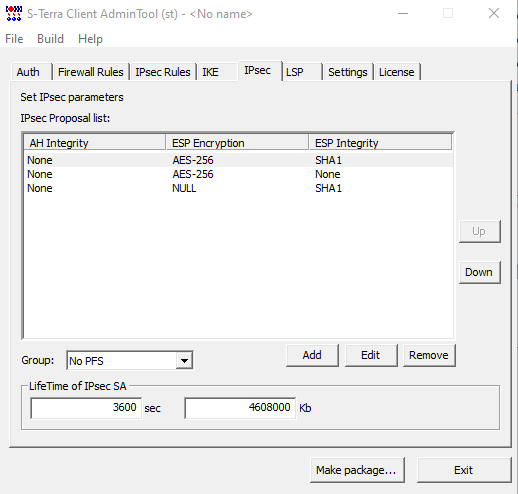Viewport: 518px width, 494px height.
Task: Add a new IPsec proposal
Action: tap(312, 355)
